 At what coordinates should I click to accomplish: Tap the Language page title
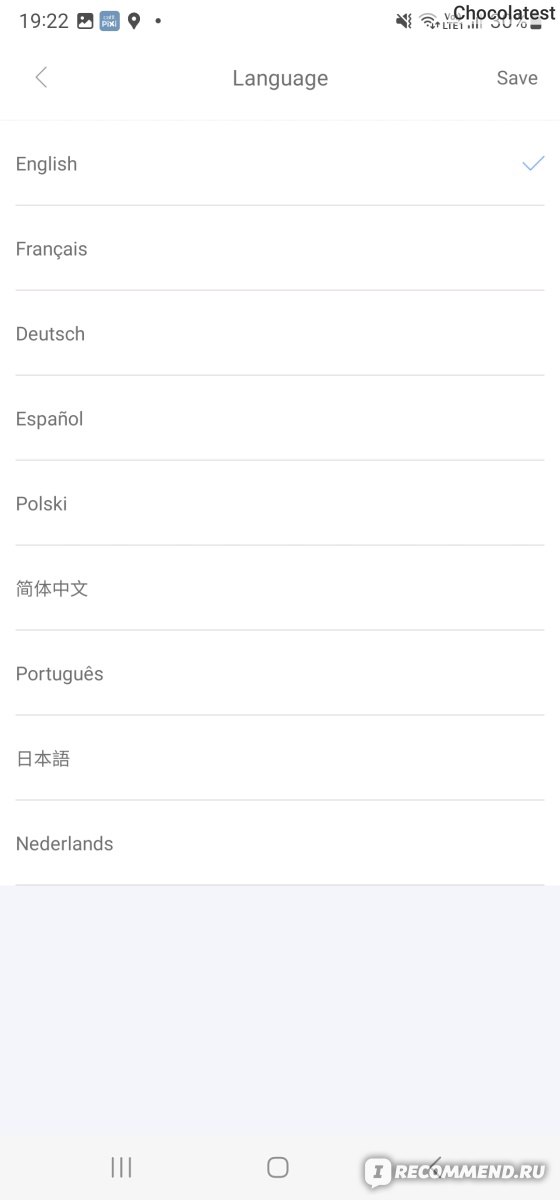280,78
